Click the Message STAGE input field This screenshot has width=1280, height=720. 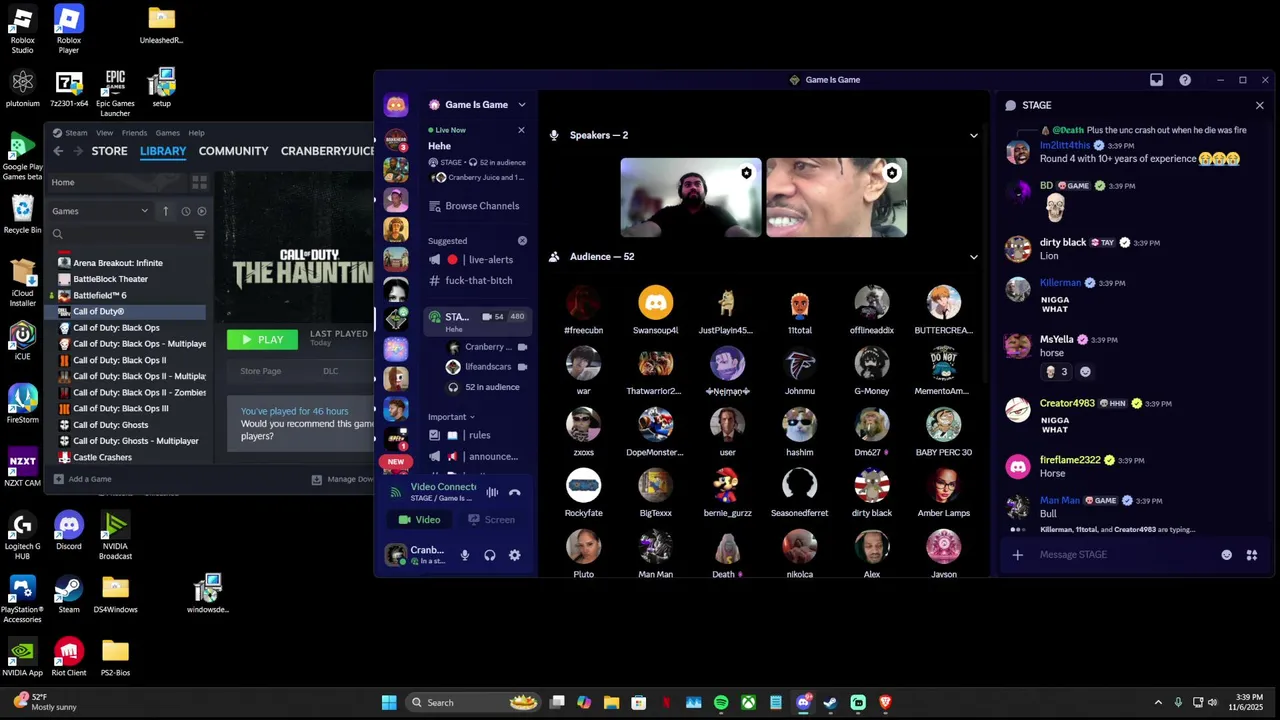[1125, 555]
